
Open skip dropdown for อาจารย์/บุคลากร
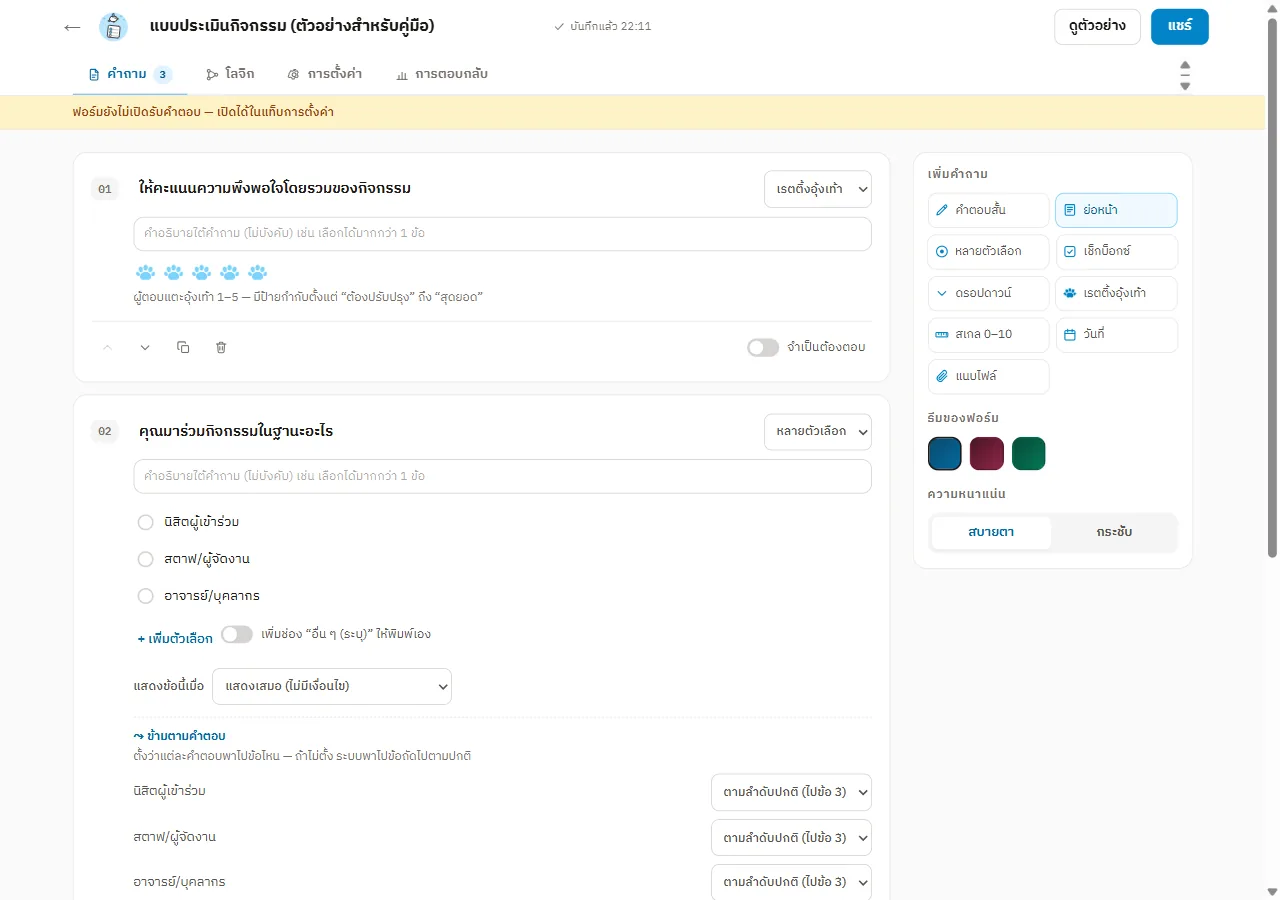(791, 883)
